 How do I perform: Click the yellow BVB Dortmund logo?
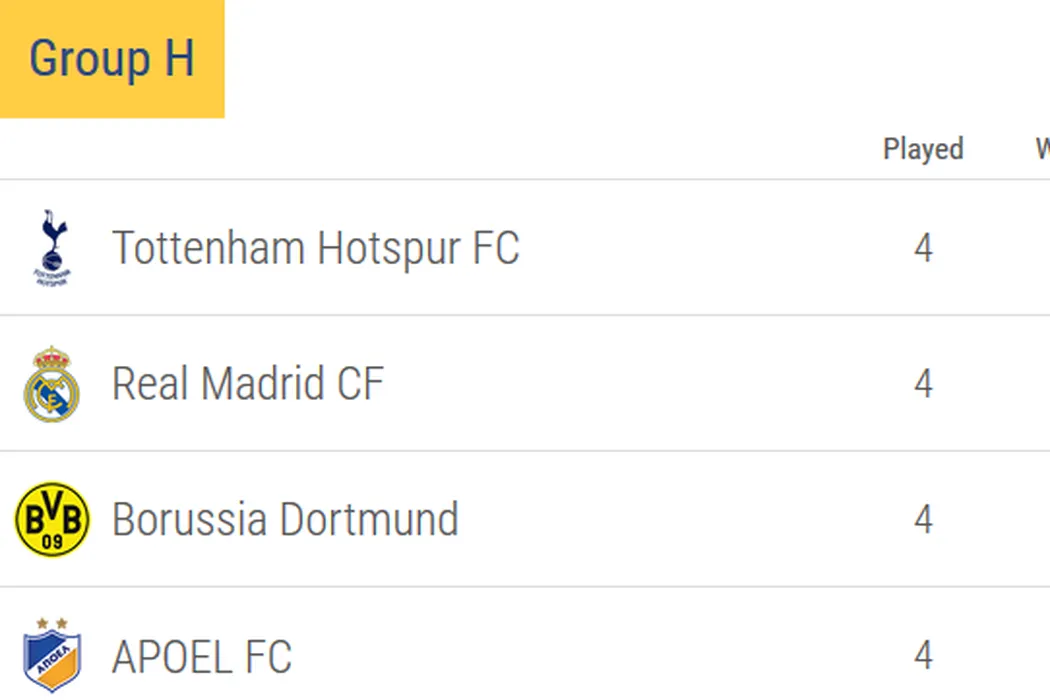click(x=52, y=520)
